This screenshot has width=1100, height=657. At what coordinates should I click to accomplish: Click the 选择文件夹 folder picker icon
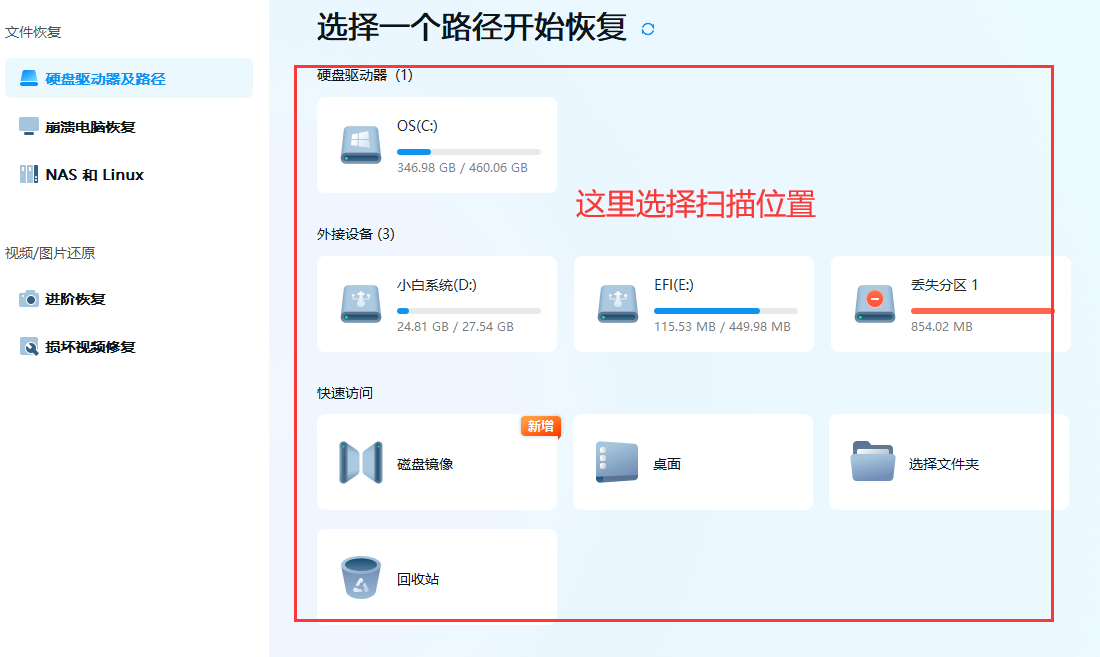point(874,462)
